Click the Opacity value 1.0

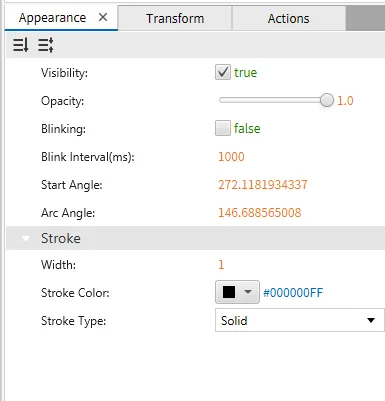pos(345,101)
